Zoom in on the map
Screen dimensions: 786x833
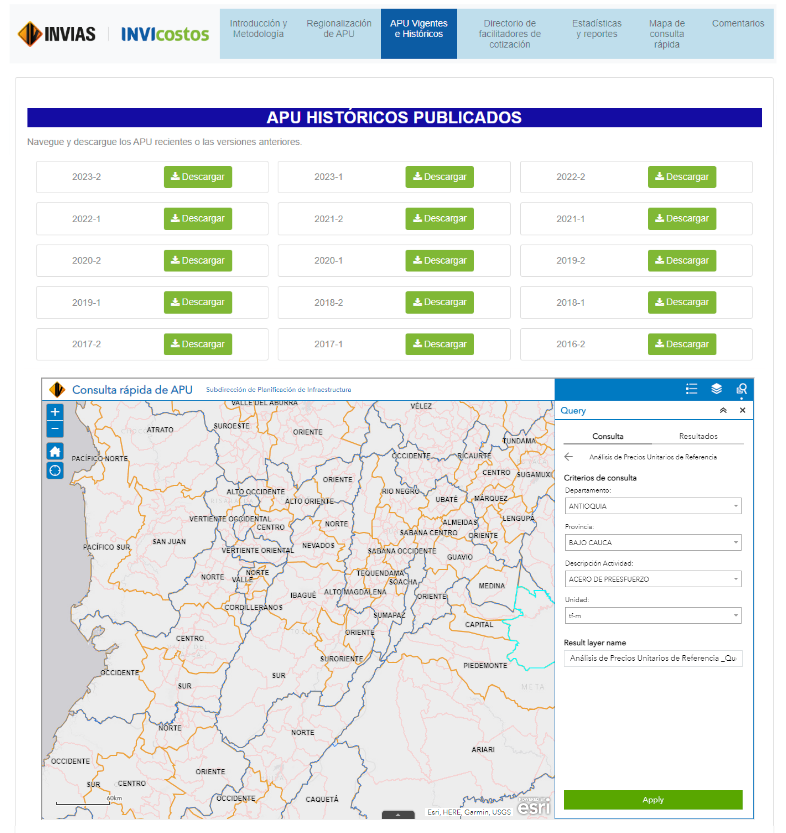pyautogui.click(x=55, y=412)
